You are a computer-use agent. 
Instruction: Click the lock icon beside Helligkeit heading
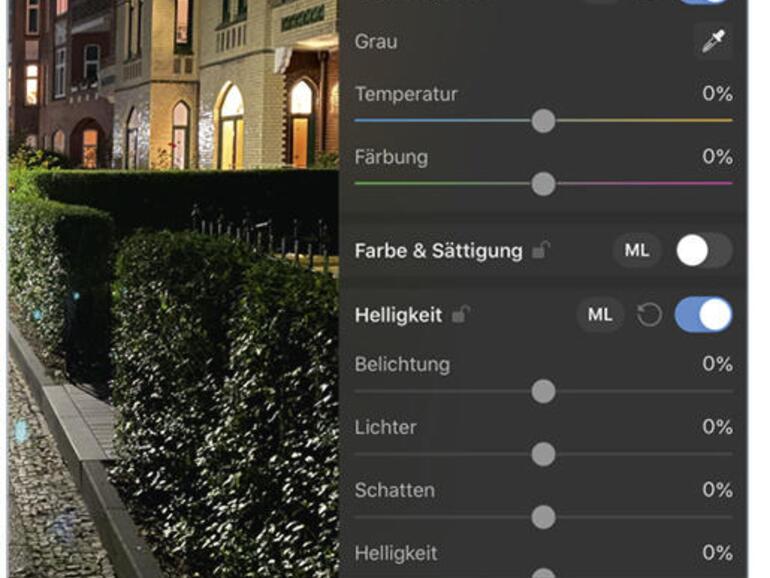[460, 315]
